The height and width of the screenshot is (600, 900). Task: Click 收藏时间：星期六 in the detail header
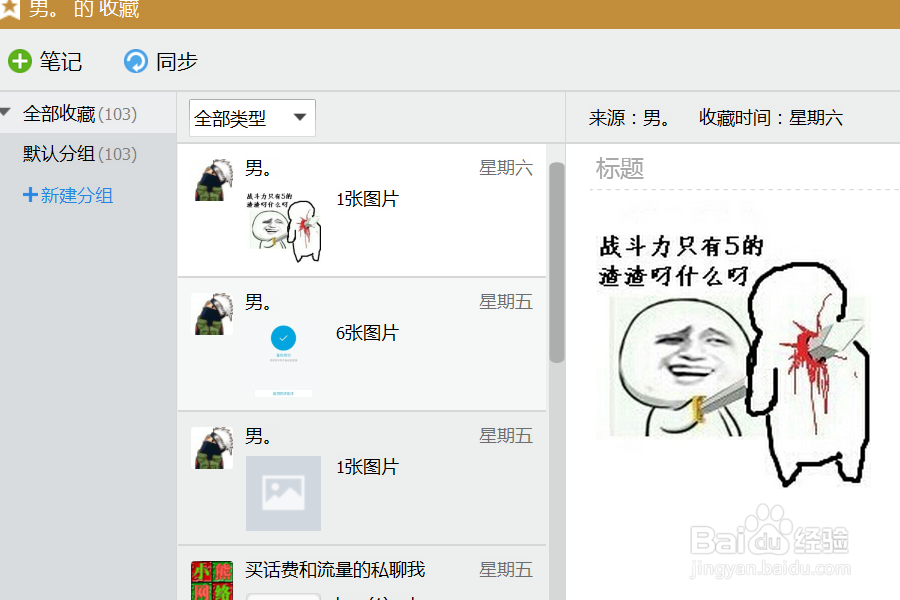[771, 118]
